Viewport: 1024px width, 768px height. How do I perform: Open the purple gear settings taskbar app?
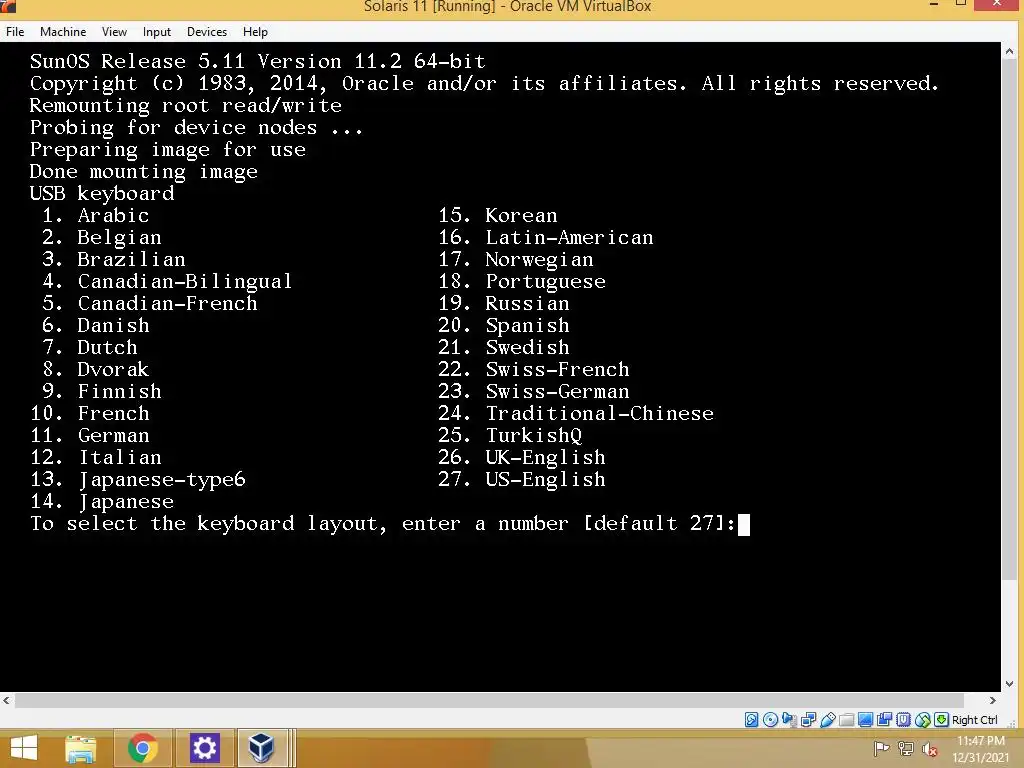point(204,748)
